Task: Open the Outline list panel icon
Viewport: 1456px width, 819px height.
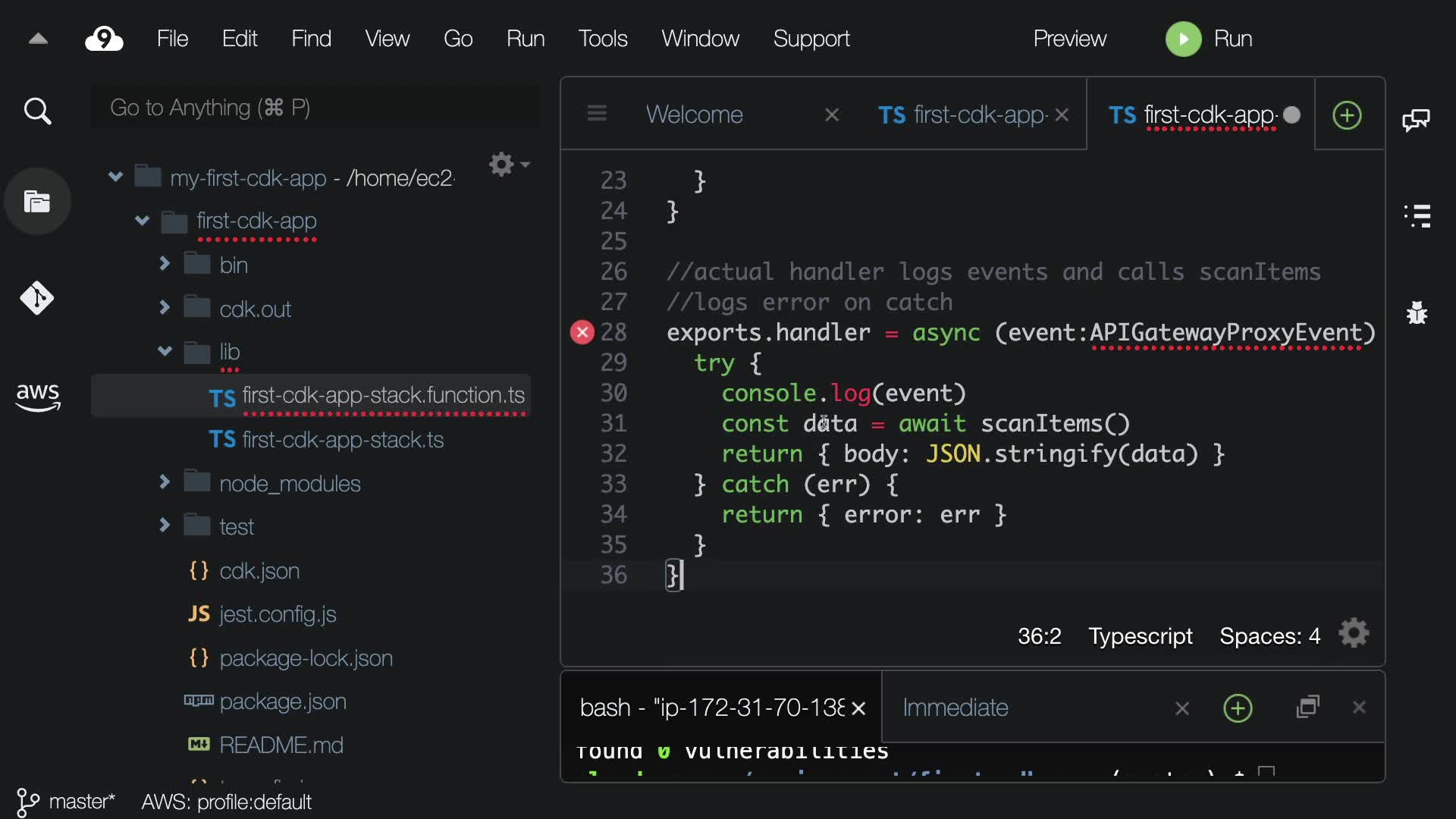Action: click(x=1417, y=216)
